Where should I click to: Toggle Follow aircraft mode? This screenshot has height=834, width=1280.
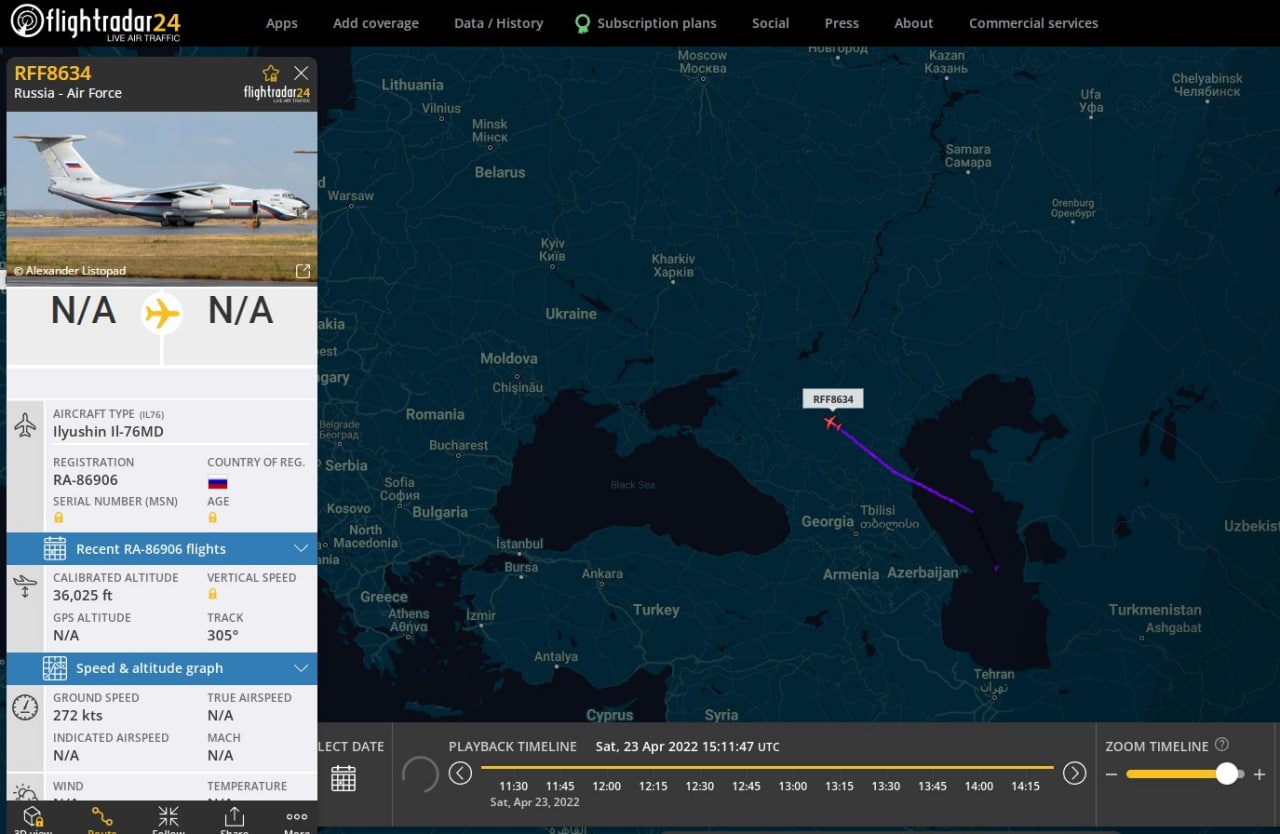[168, 818]
